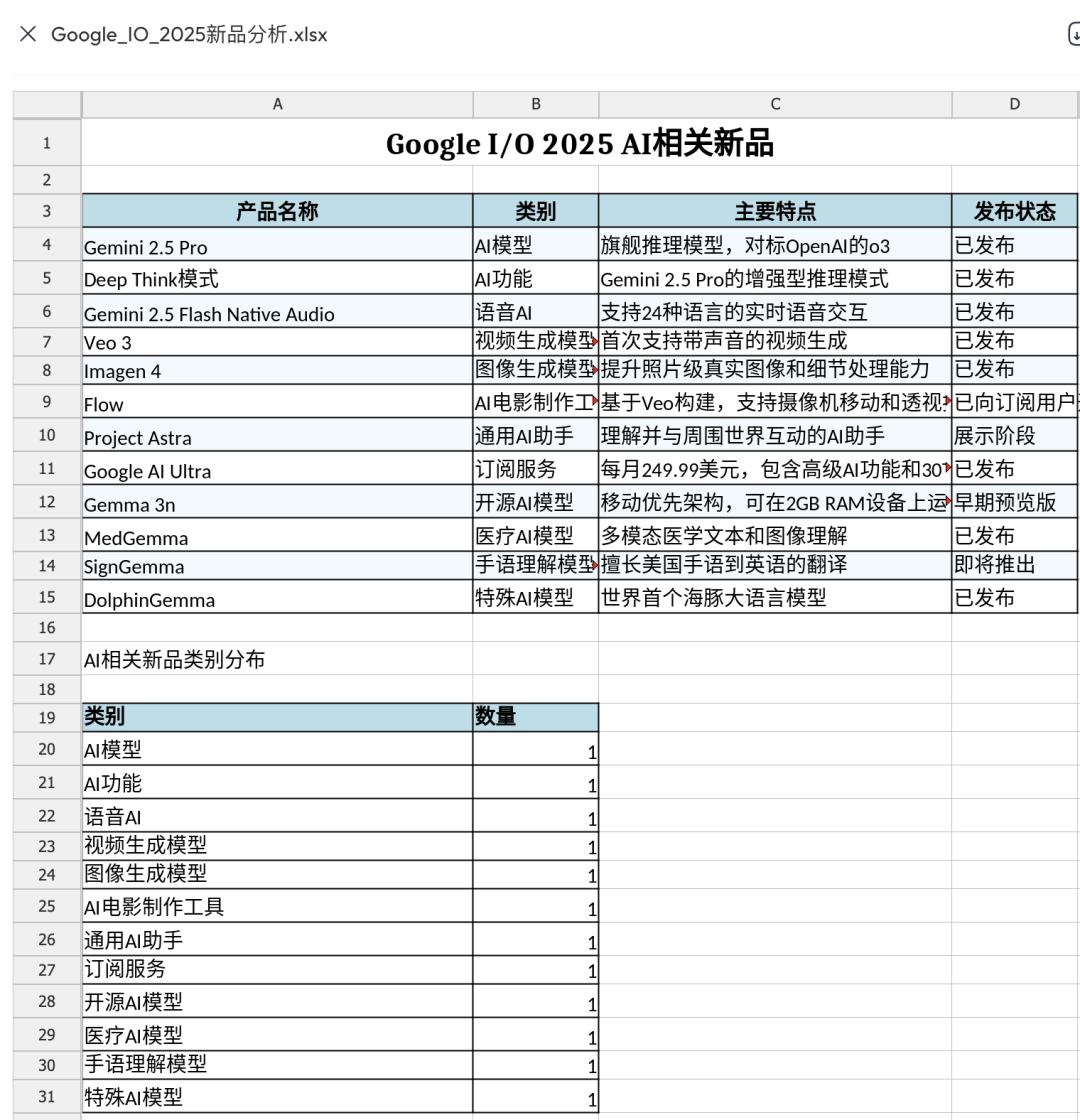The width and height of the screenshot is (1080, 1120).
Task: Select the 早期预览版 status cell
Action: pyautogui.click(x=1014, y=501)
